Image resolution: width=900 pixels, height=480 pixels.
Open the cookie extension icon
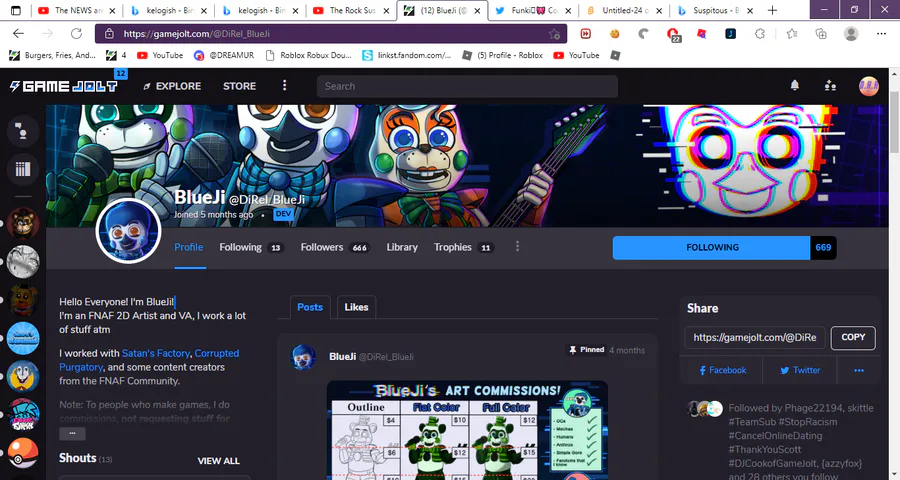point(614,34)
